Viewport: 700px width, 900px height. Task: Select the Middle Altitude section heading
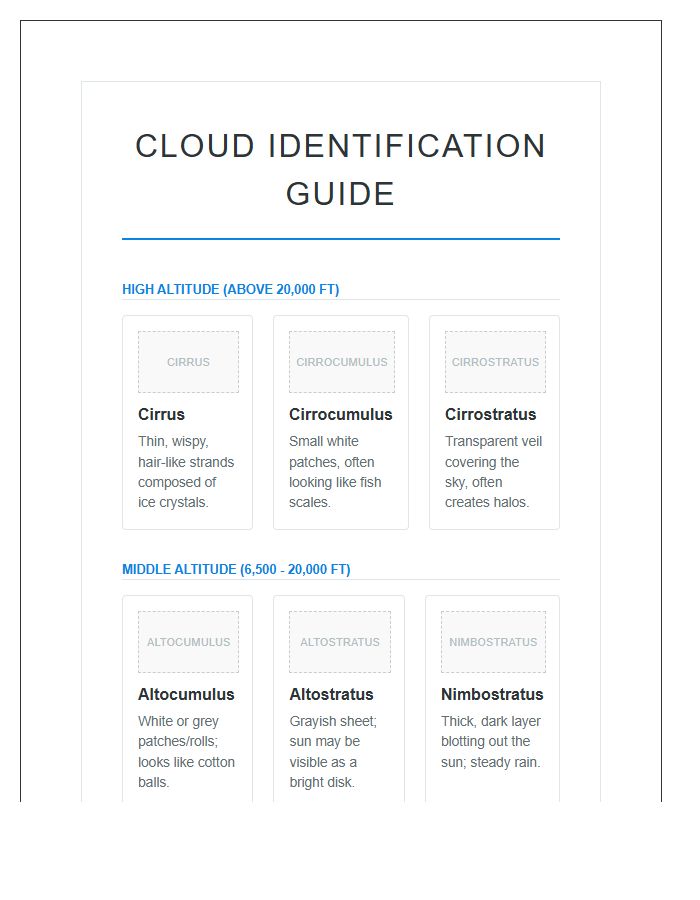236,569
